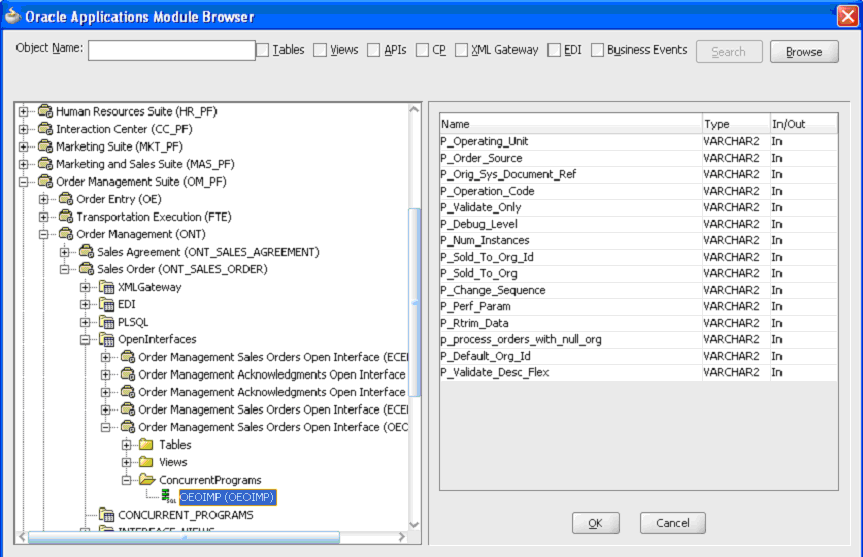The height and width of the screenshot is (557, 863).
Task: Click the tree scroll down arrow
Action: pos(414,525)
